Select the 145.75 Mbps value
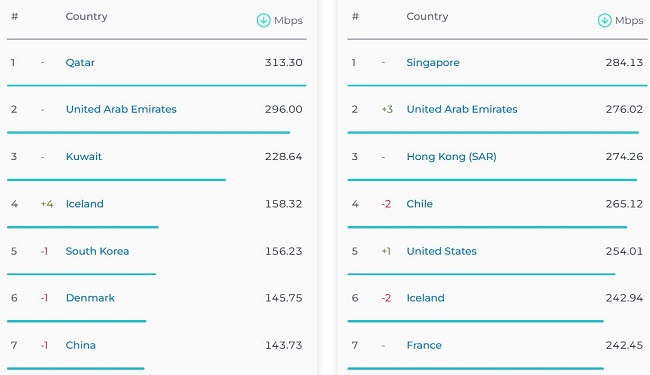This screenshot has width=650, height=375. [x=284, y=298]
